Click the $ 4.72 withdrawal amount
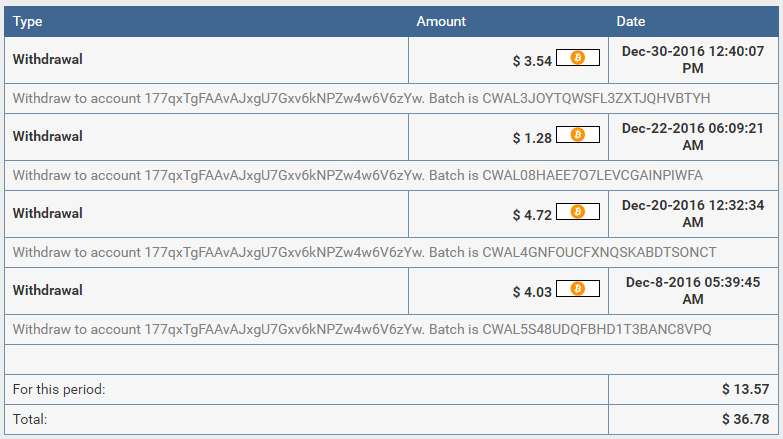783x439 pixels. (532, 215)
